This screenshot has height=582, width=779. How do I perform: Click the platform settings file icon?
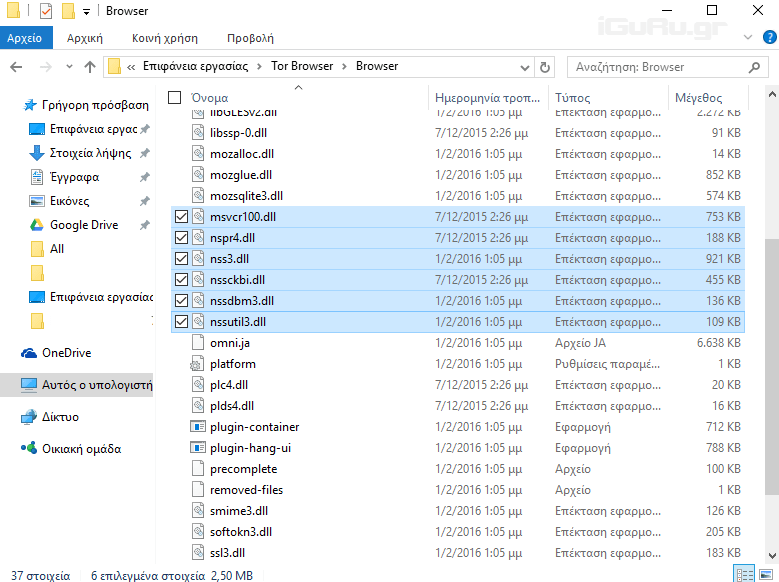pyautogui.click(x=197, y=364)
